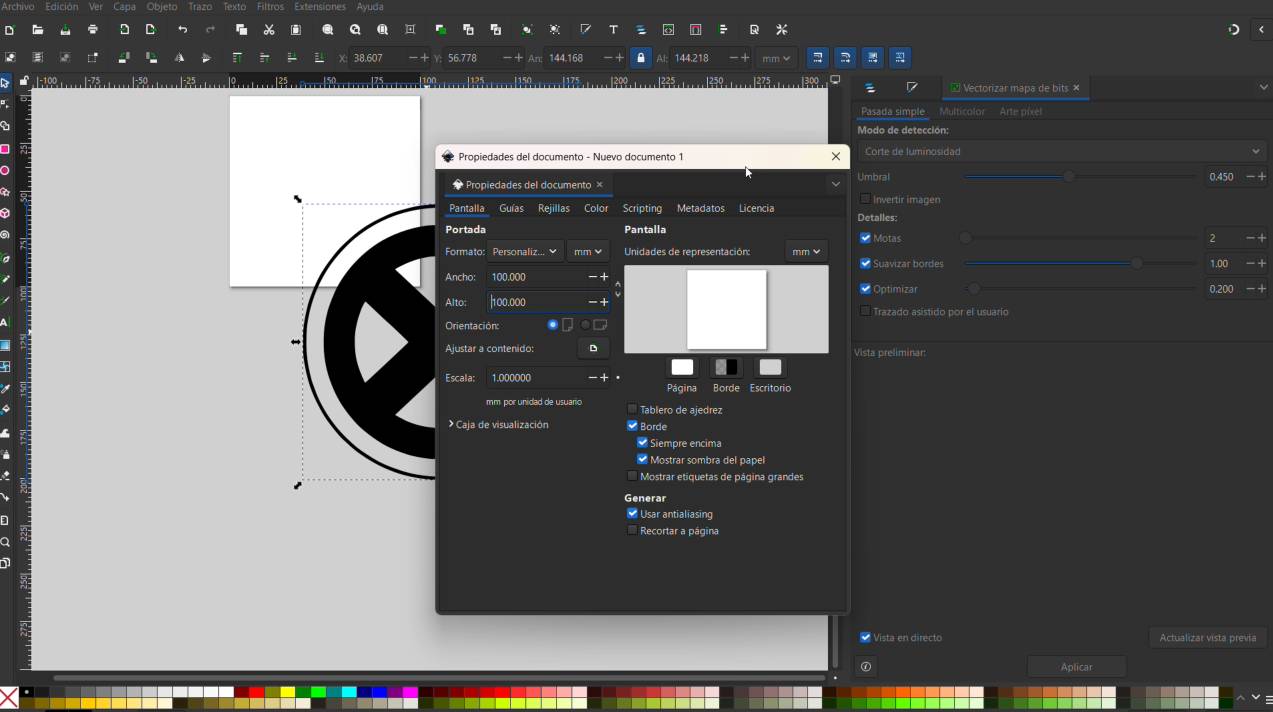
Task: Increase Ancho with plus button
Action: 604,277
